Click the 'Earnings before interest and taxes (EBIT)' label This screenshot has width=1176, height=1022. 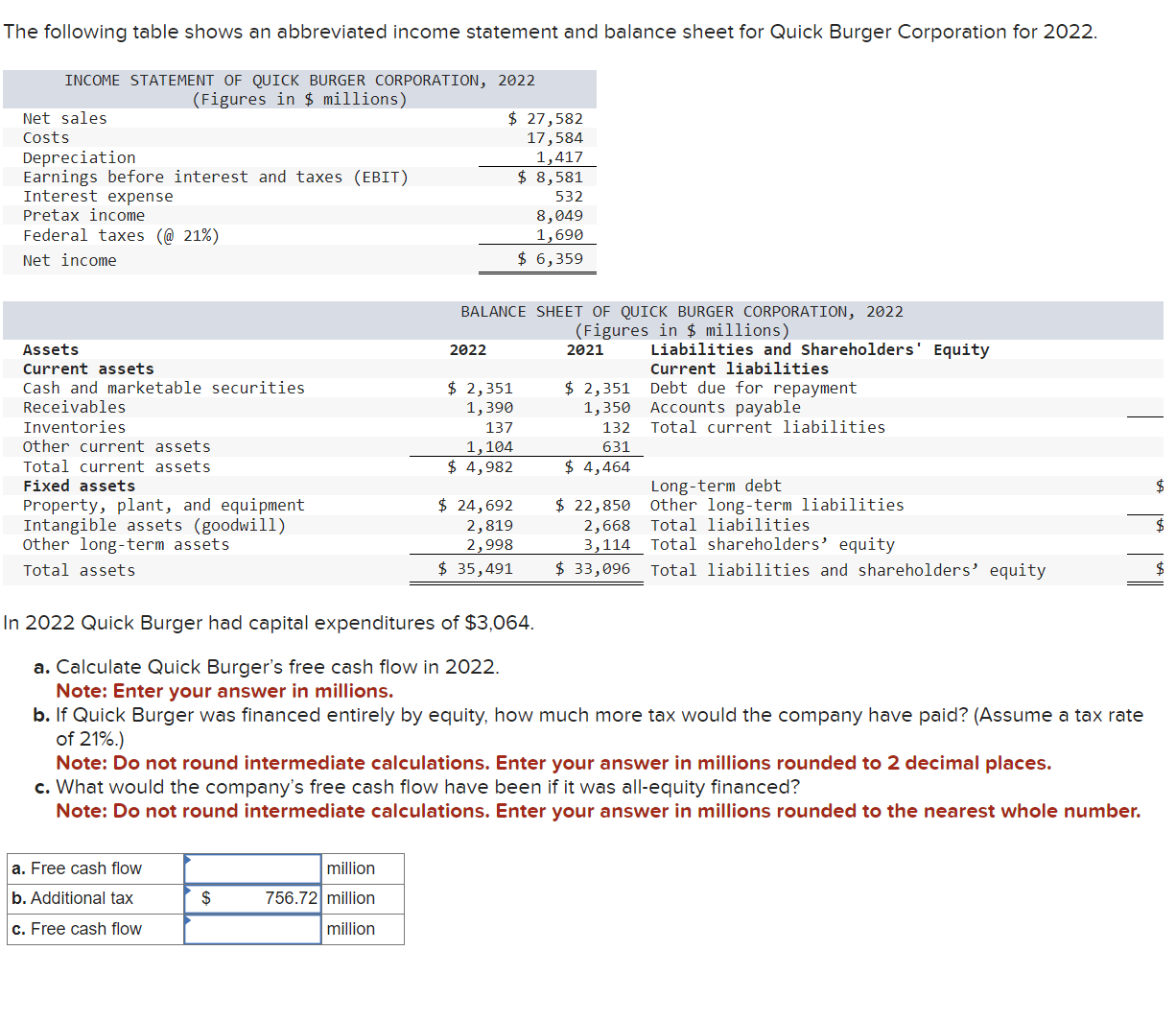click(216, 177)
